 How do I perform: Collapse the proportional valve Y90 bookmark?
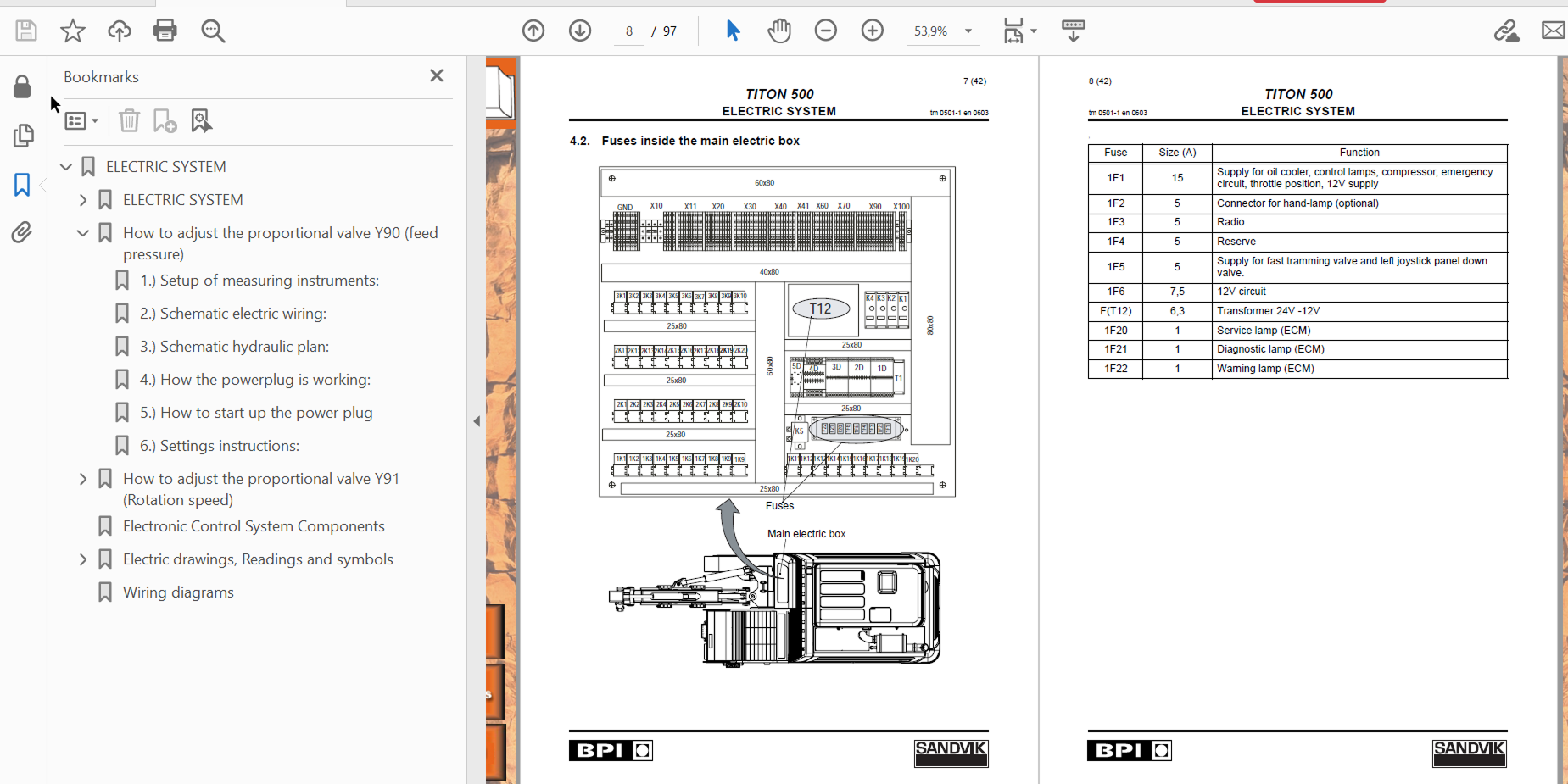click(83, 233)
